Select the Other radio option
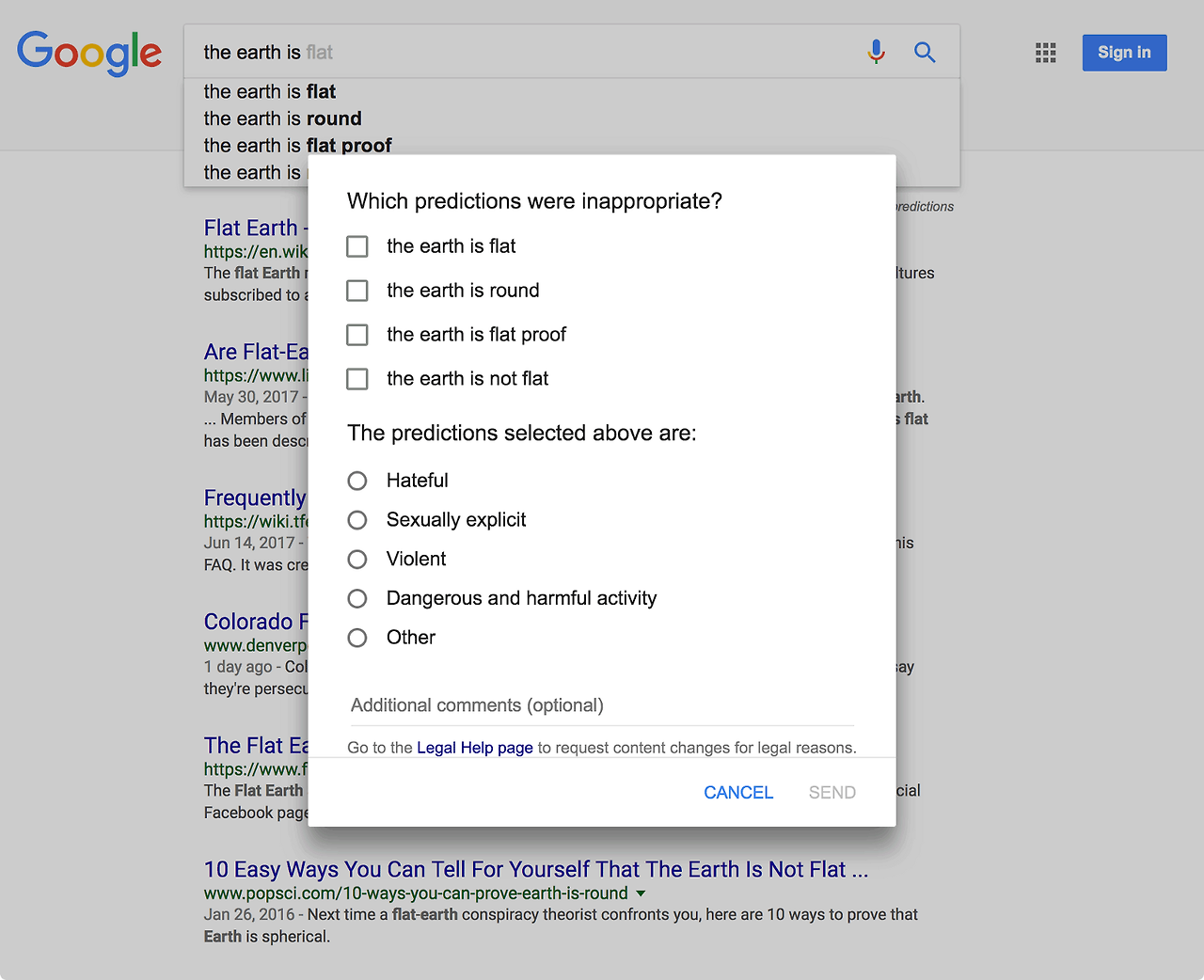1204x980 pixels. pos(357,638)
